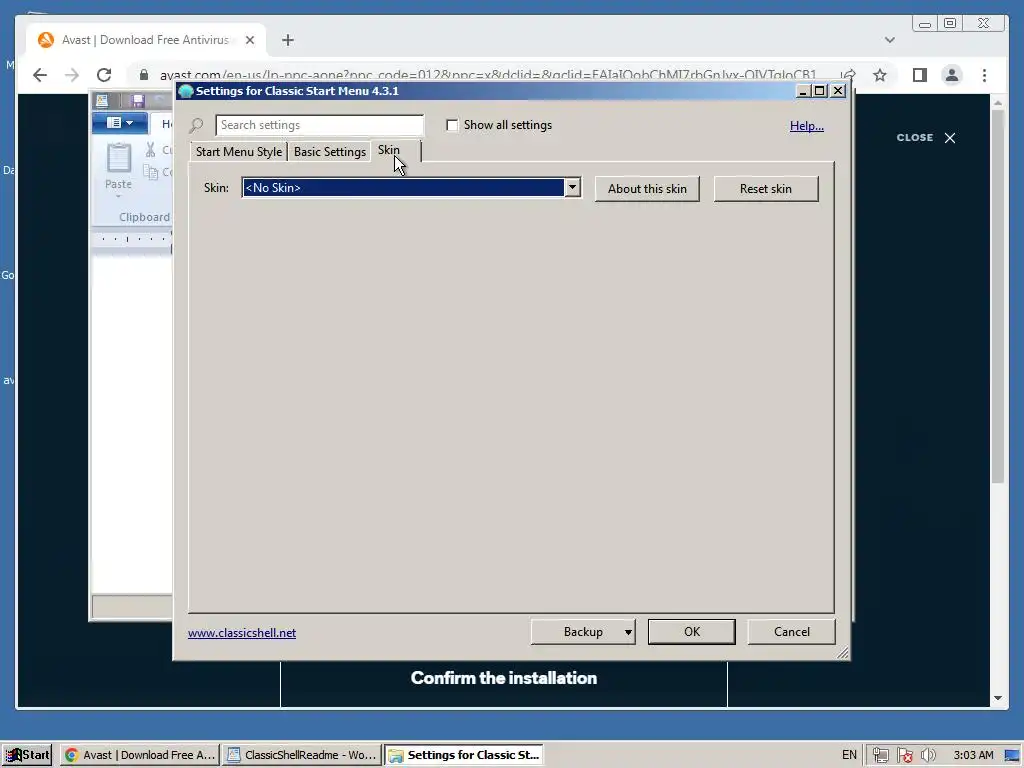Click the Action Center flag tray icon
This screenshot has width=1024, height=768.
905,756
